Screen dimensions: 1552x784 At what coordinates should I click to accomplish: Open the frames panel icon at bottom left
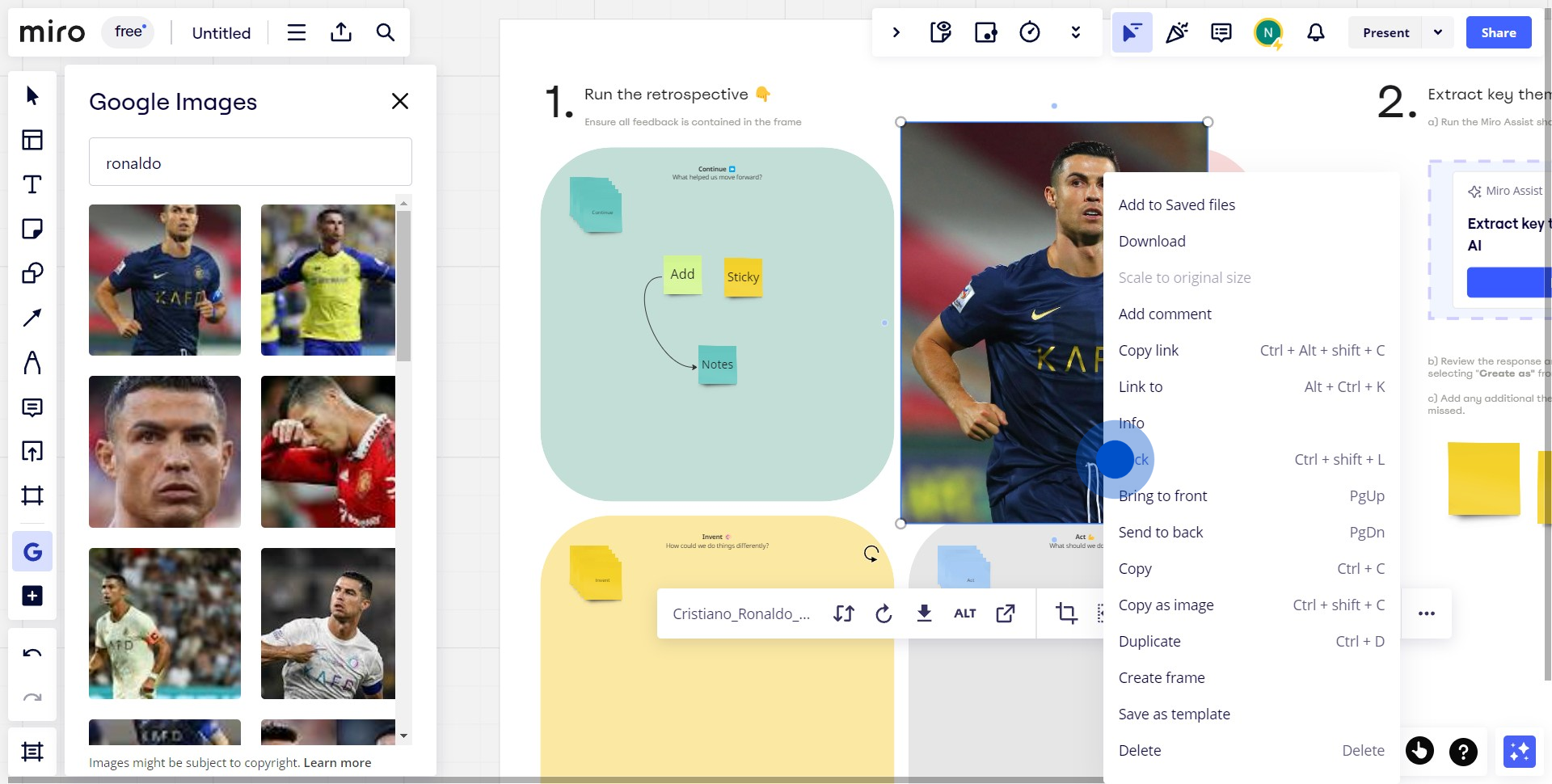point(32,752)
